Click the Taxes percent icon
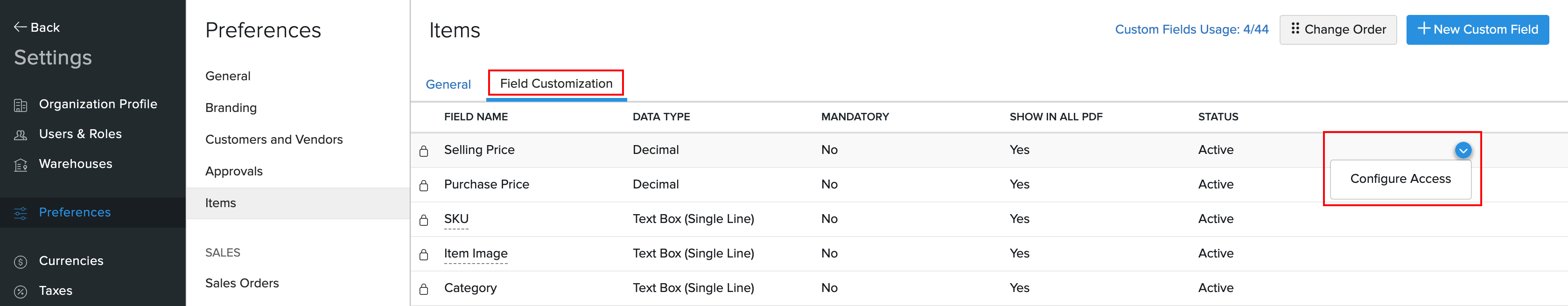 coord(21,292)
